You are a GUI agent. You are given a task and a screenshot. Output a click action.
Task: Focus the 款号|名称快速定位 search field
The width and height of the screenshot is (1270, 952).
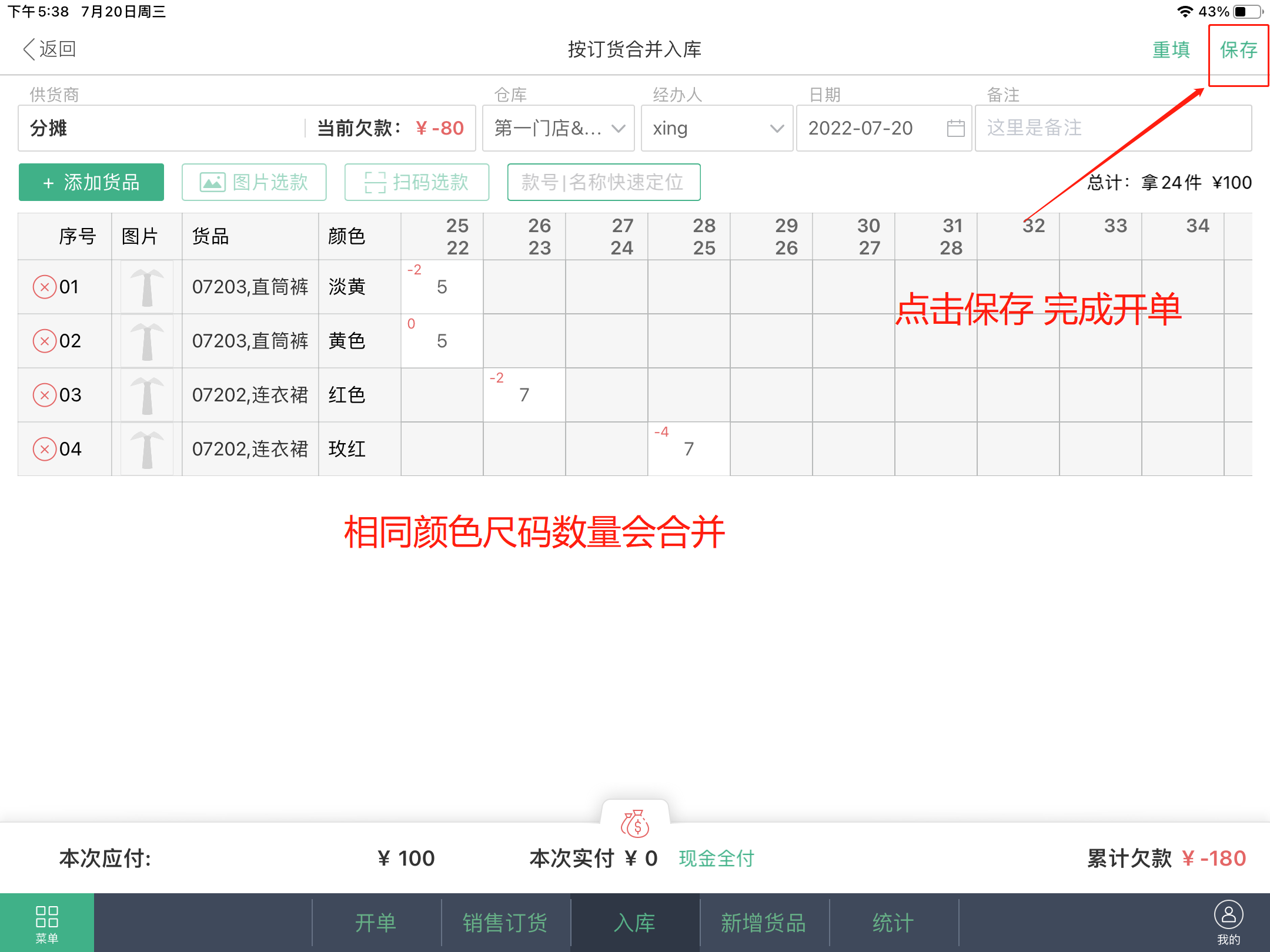[604, 182]
